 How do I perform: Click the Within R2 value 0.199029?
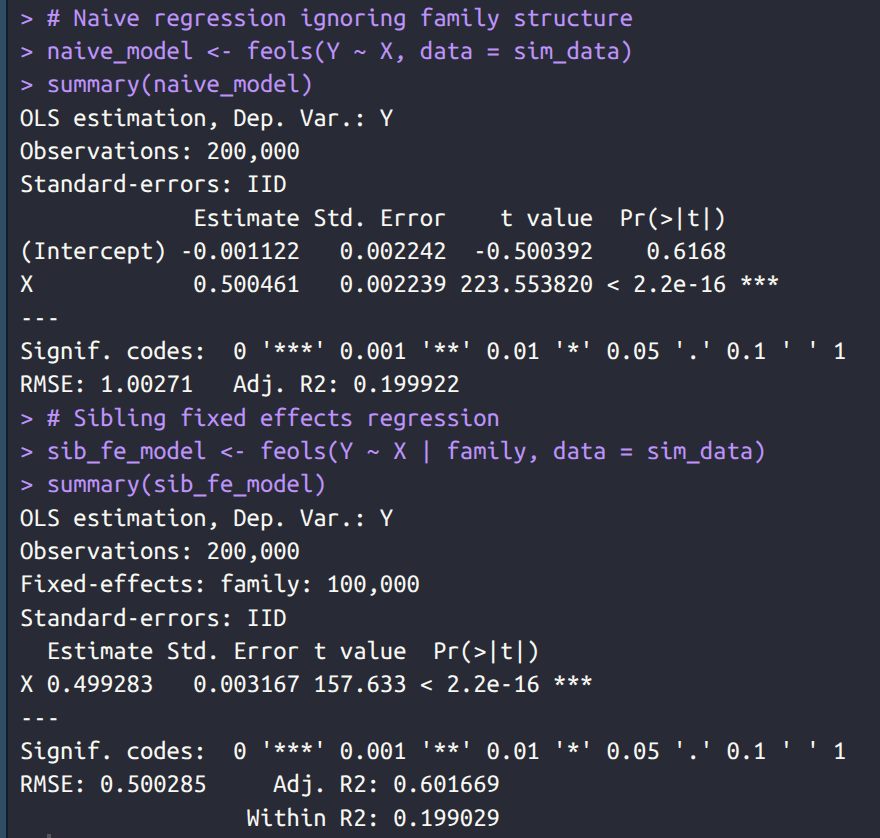446,818
